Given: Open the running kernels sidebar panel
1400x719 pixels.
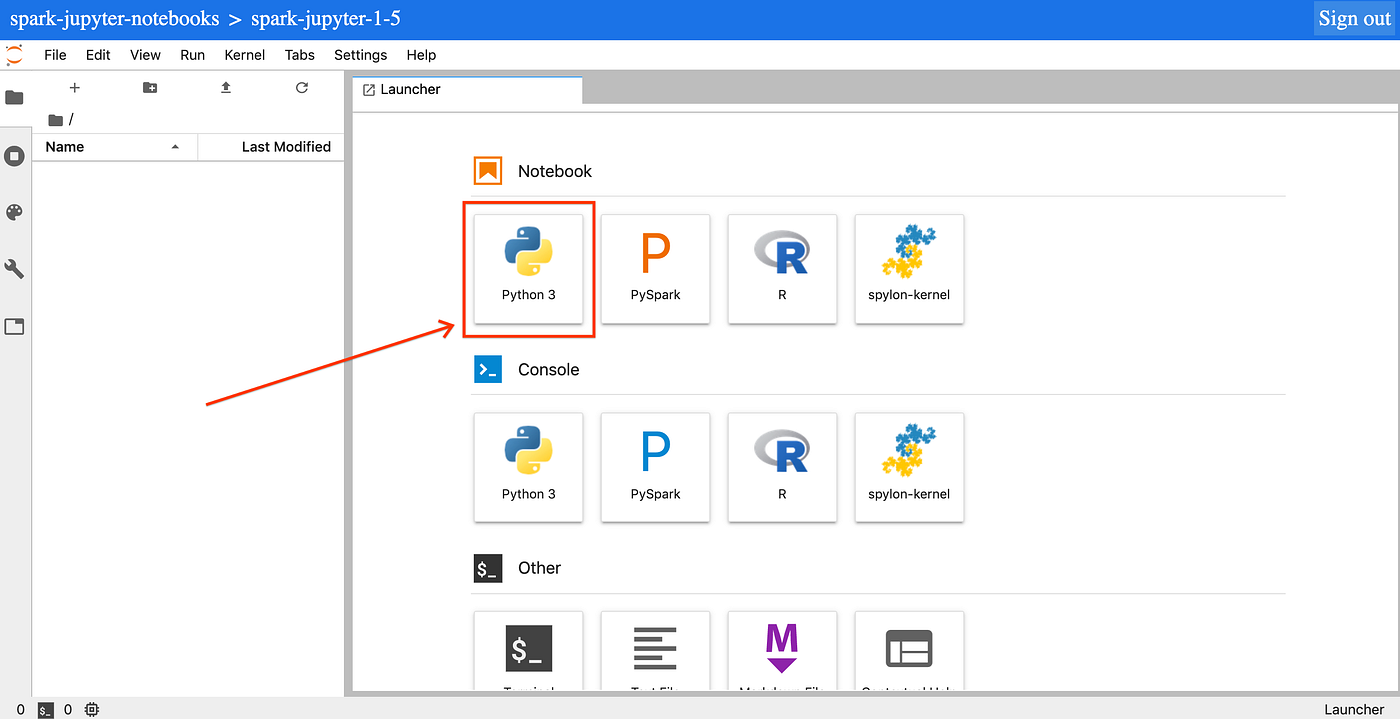Looking at the screenshot, I should click(x=15, y=155).
